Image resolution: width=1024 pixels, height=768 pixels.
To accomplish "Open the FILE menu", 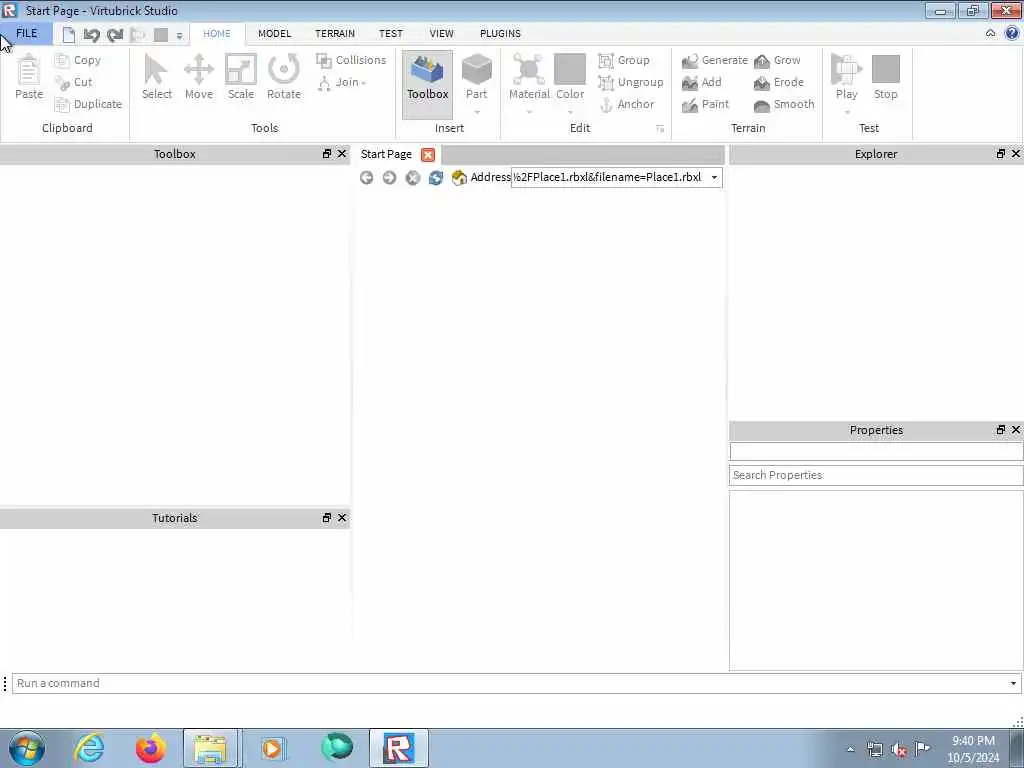I will point(26,33).
